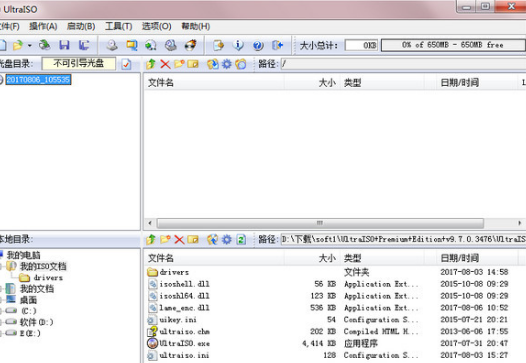Select 我的文档 tree item
The width and height of the screenshot is (526, 363).
click(x=37, y=289)
